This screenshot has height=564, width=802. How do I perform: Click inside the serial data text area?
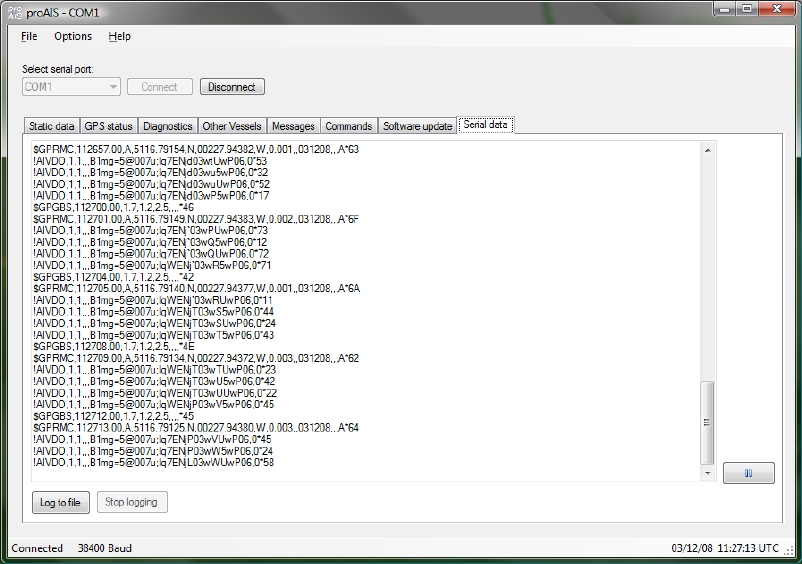[365, 311]
